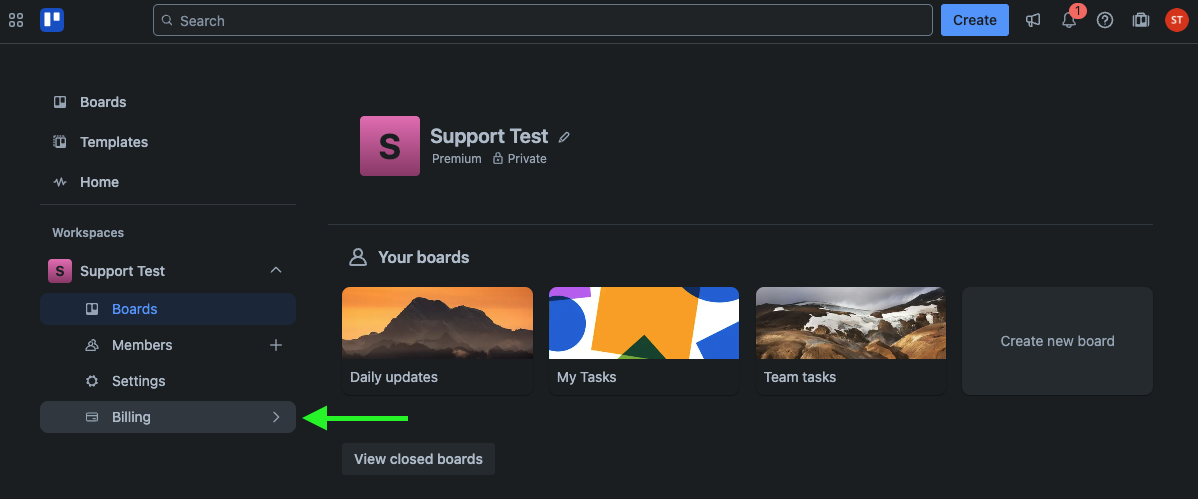The height and width of the screenshot is (499, 1198).
Task: Add a member with the plus icon
Action: pos(276,345)
